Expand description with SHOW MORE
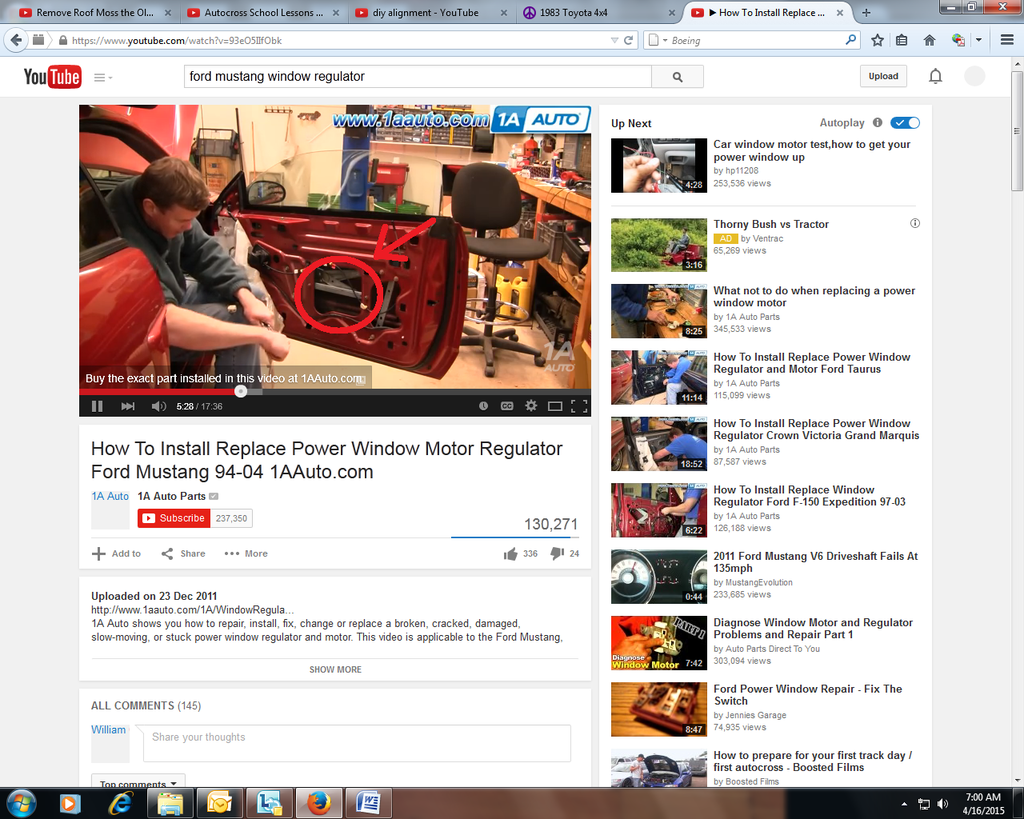Viewport: 1024px width, 819px height. (x=335, y=669)
